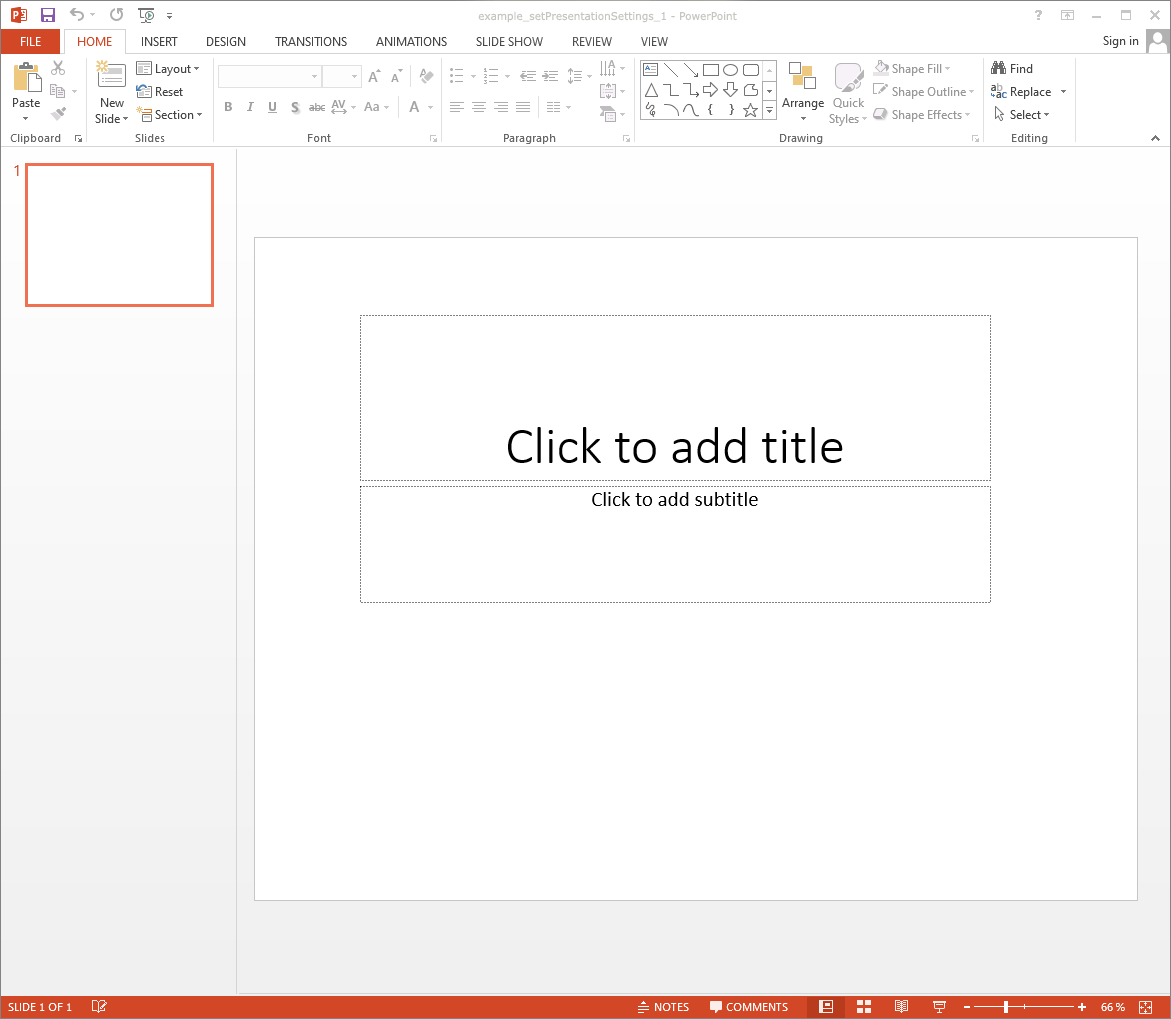
Task: Center align text
Action: [479, 107]
